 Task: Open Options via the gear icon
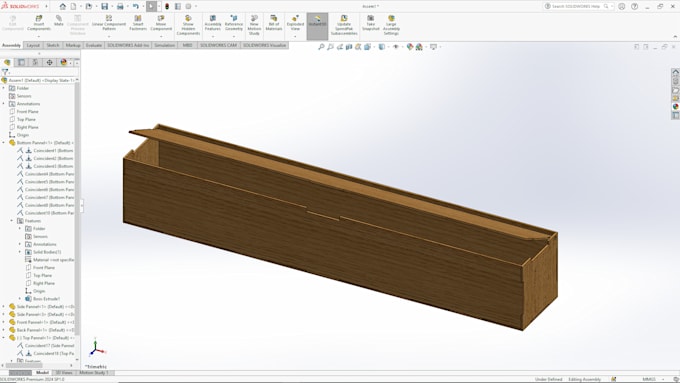189,7
